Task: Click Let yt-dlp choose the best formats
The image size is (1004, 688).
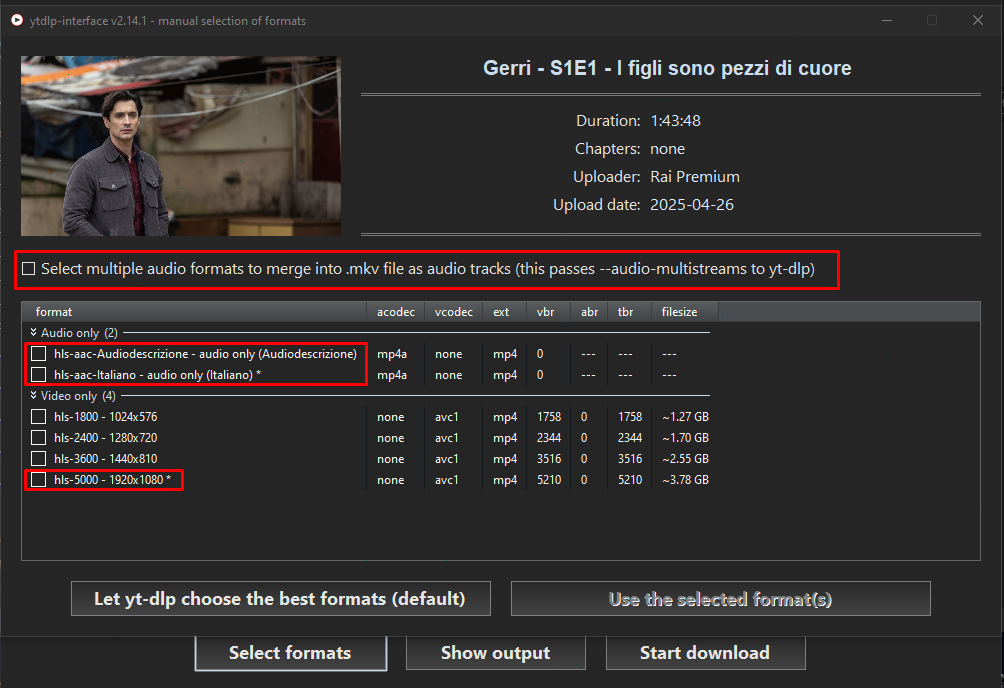Action: click(280, 598)
